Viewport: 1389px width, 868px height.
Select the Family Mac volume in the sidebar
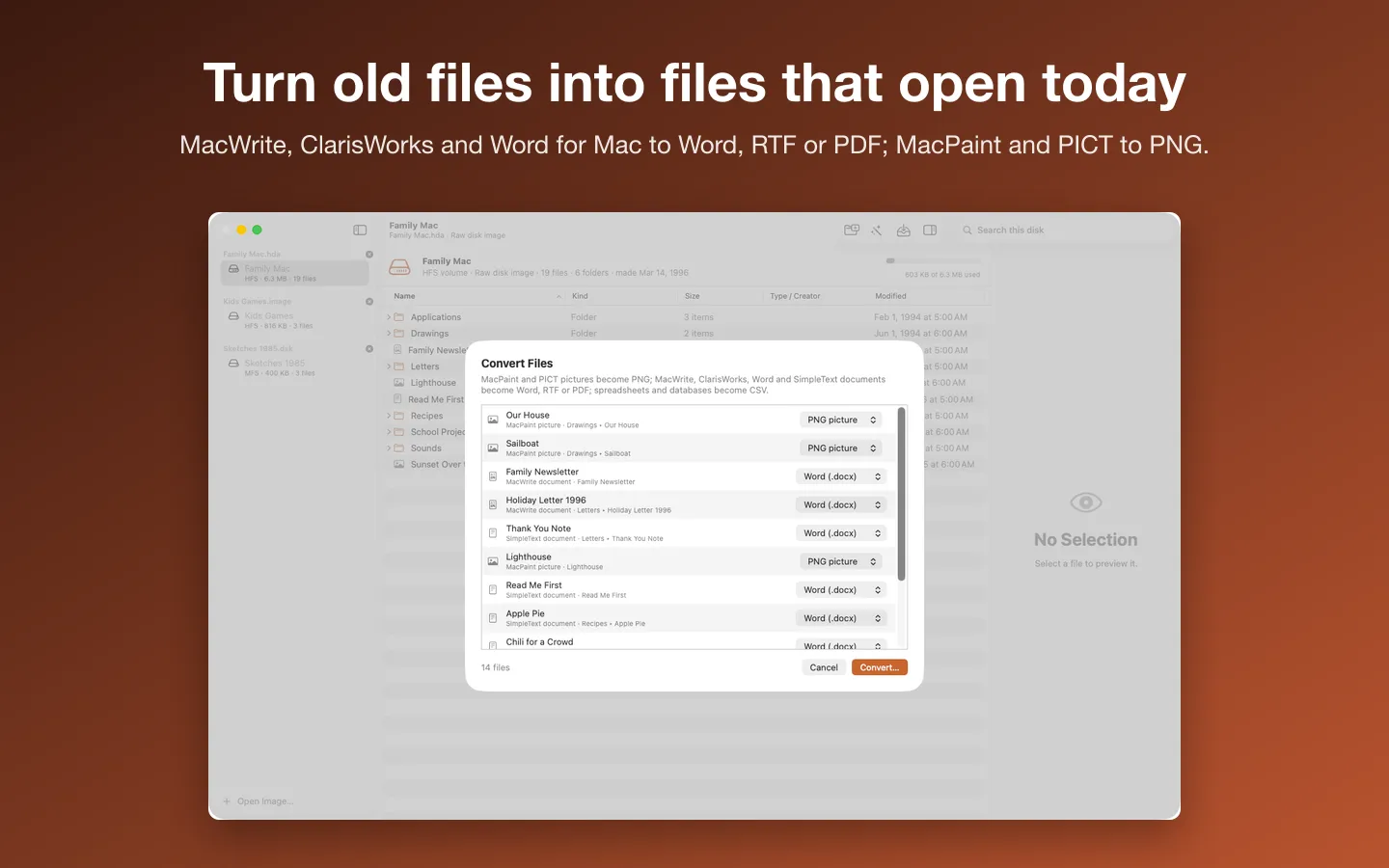[x=294, y=273]
